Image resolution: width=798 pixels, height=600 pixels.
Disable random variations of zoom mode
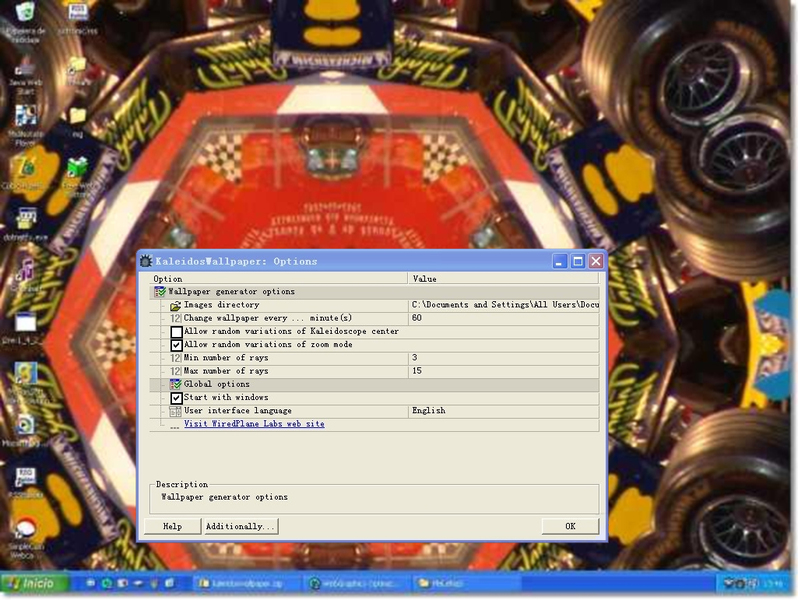pos(177,345)
